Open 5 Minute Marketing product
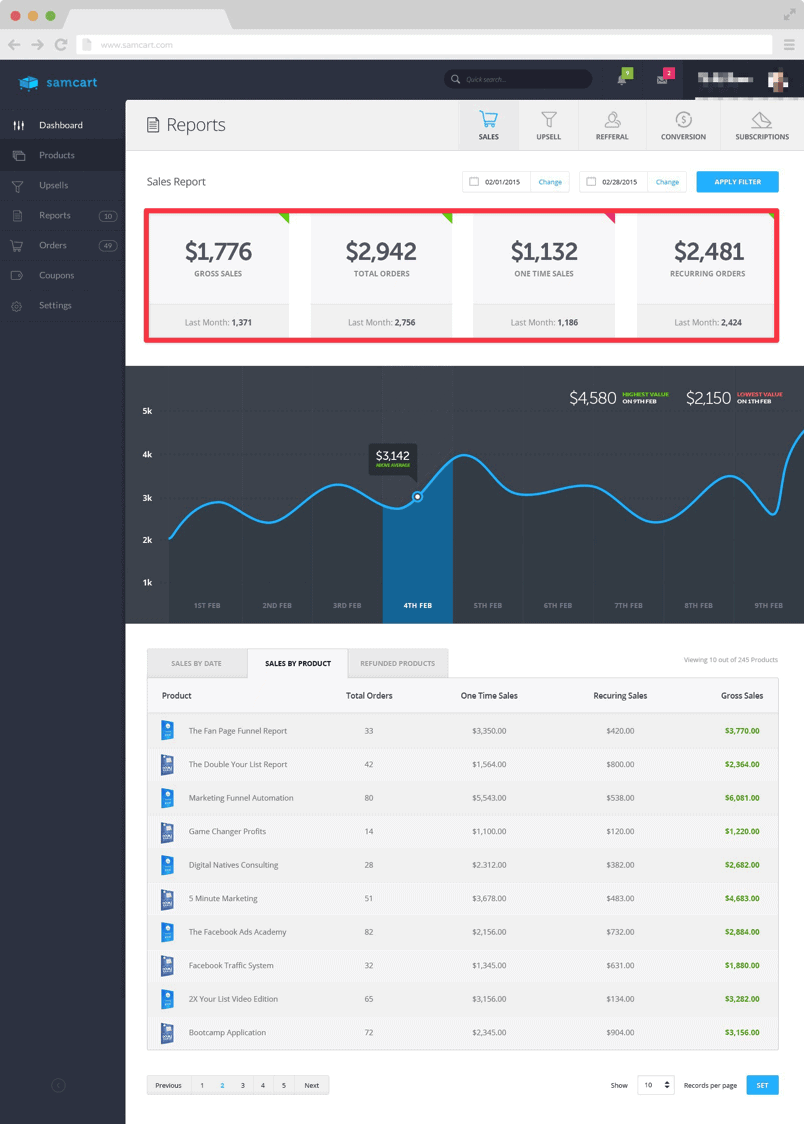The image size is (804, 1124). coord(223,899)
